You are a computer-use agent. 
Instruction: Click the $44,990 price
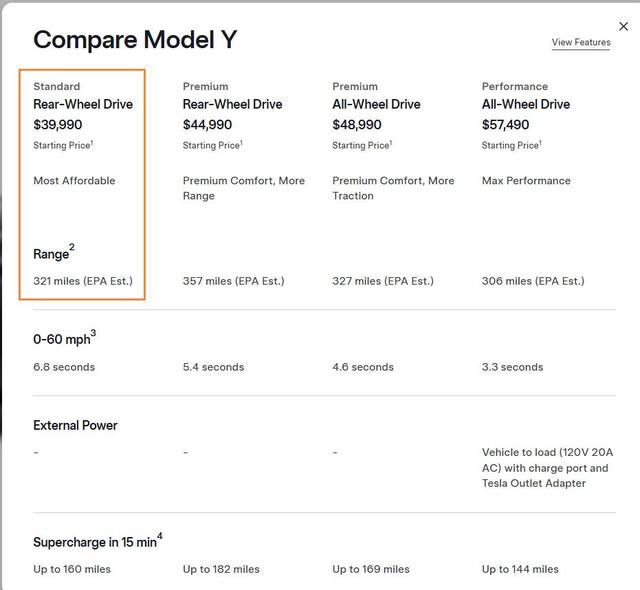pyautogui.click(x=207, y=125)
